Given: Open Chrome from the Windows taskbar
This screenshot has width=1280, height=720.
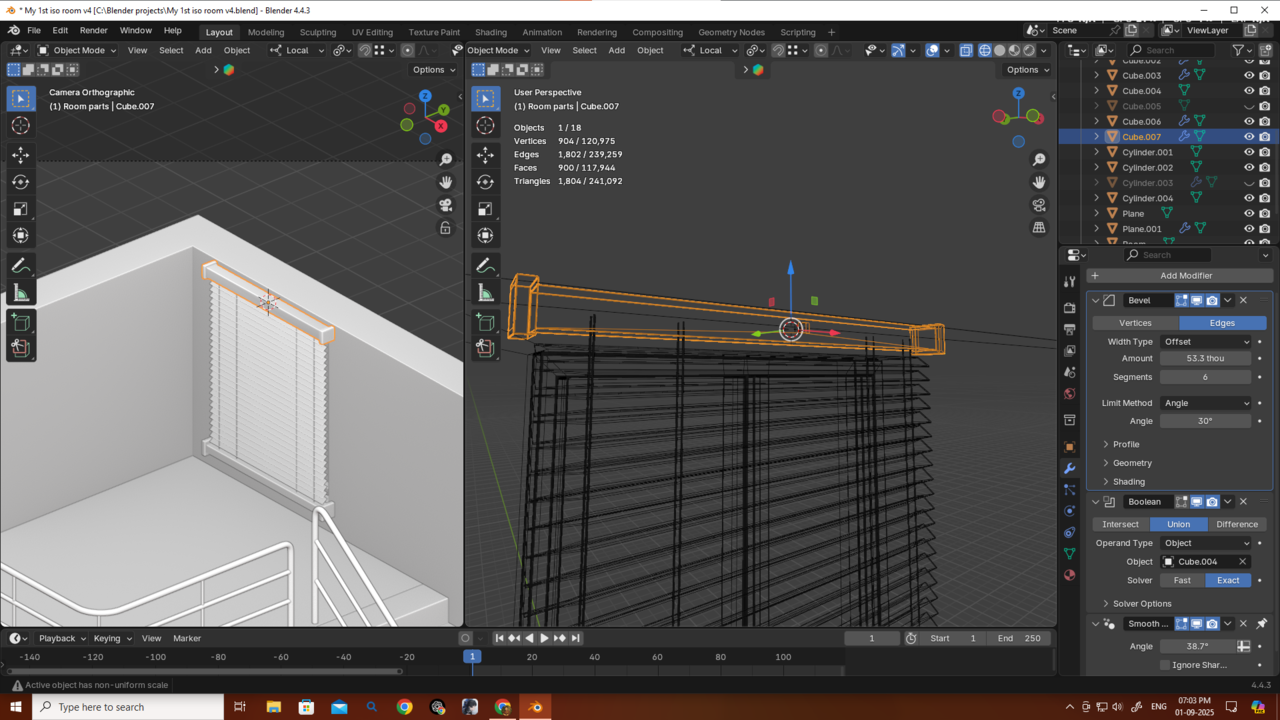Looking at the screenshot, I should pos(404,707).
